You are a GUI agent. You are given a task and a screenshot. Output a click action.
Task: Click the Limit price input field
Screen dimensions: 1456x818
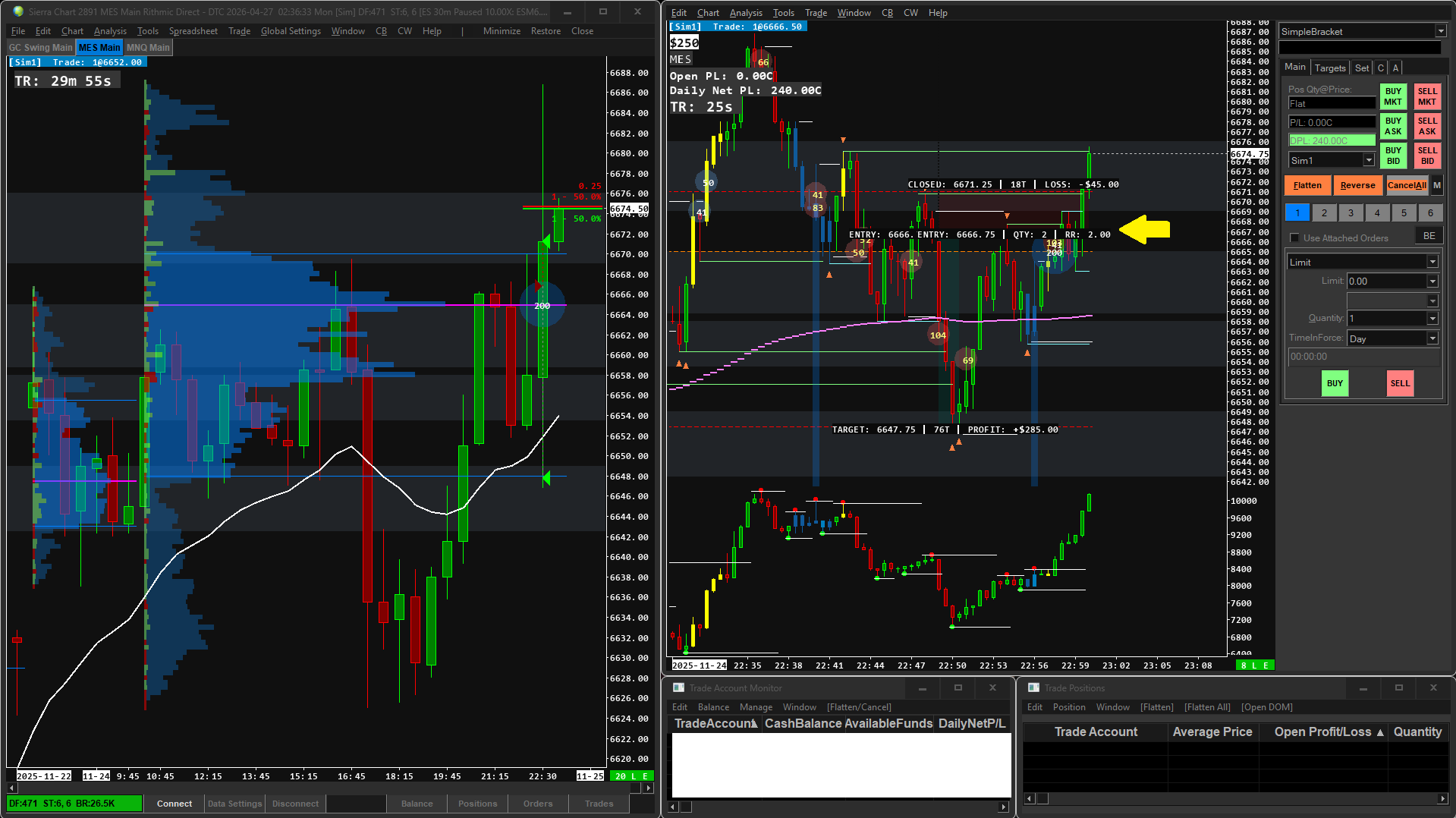(1386, 282)
